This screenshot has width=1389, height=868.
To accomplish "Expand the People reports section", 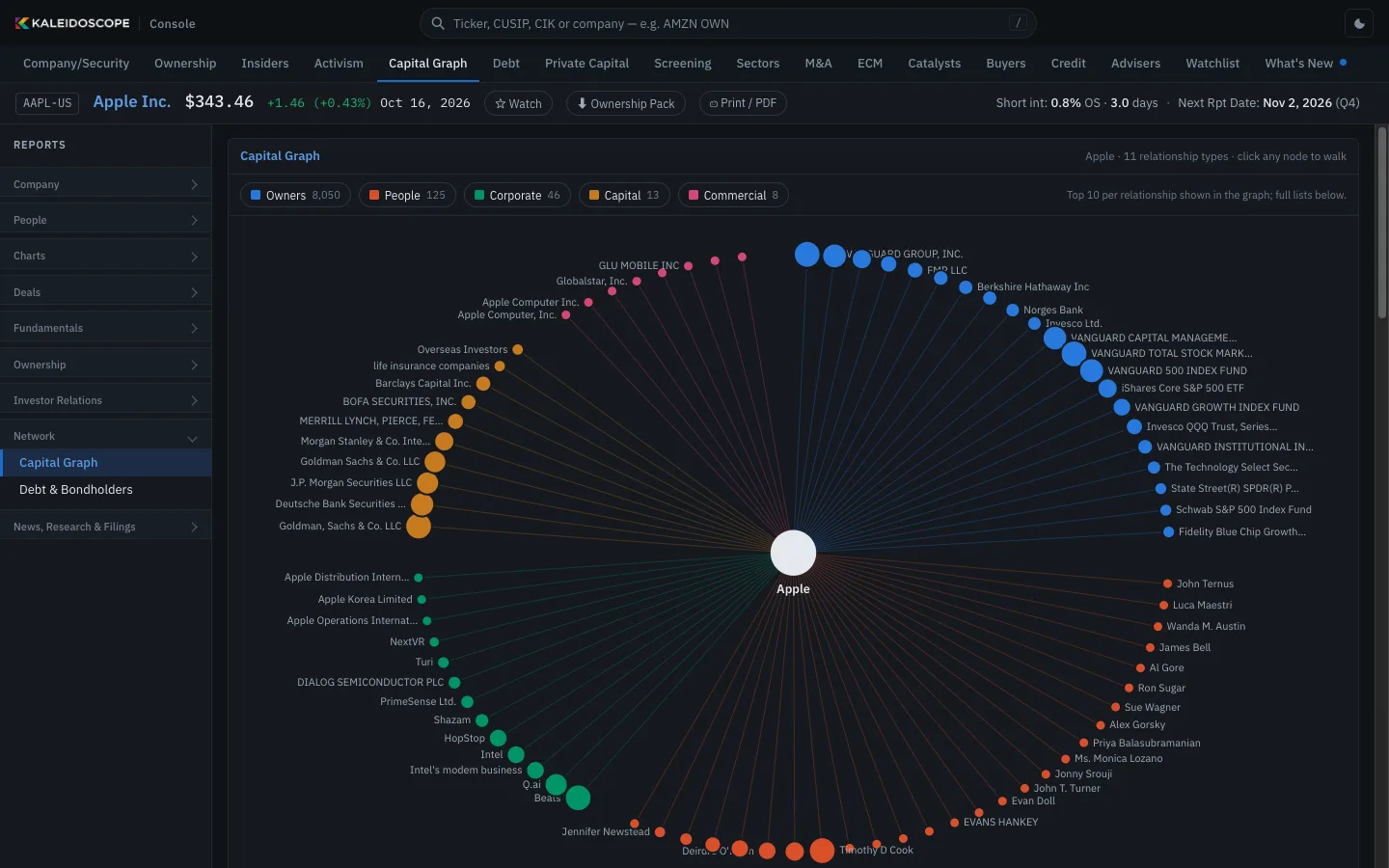I will coord(105,220).
